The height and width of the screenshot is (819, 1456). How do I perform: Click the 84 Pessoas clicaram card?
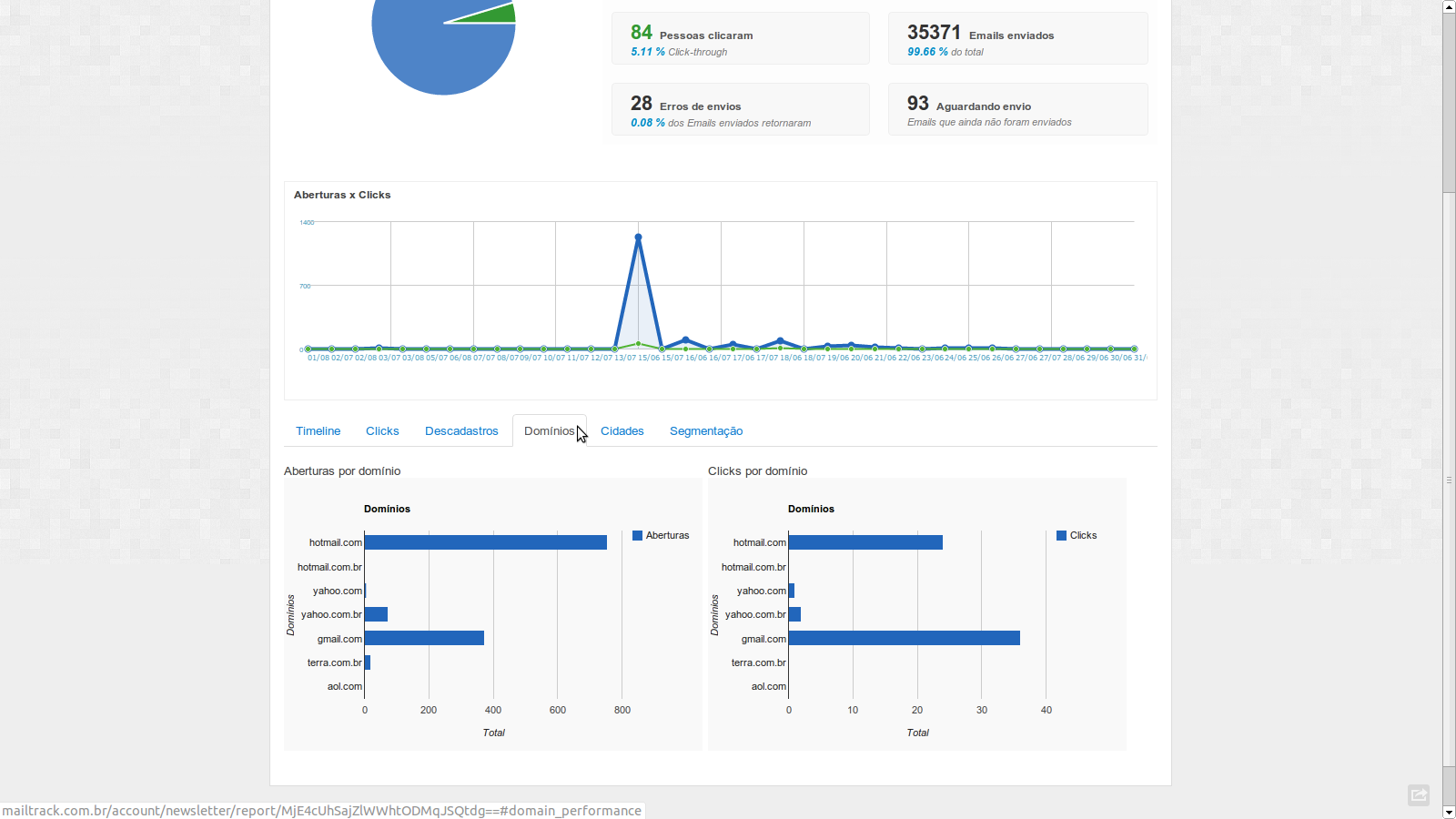click(x=740, y=37)
